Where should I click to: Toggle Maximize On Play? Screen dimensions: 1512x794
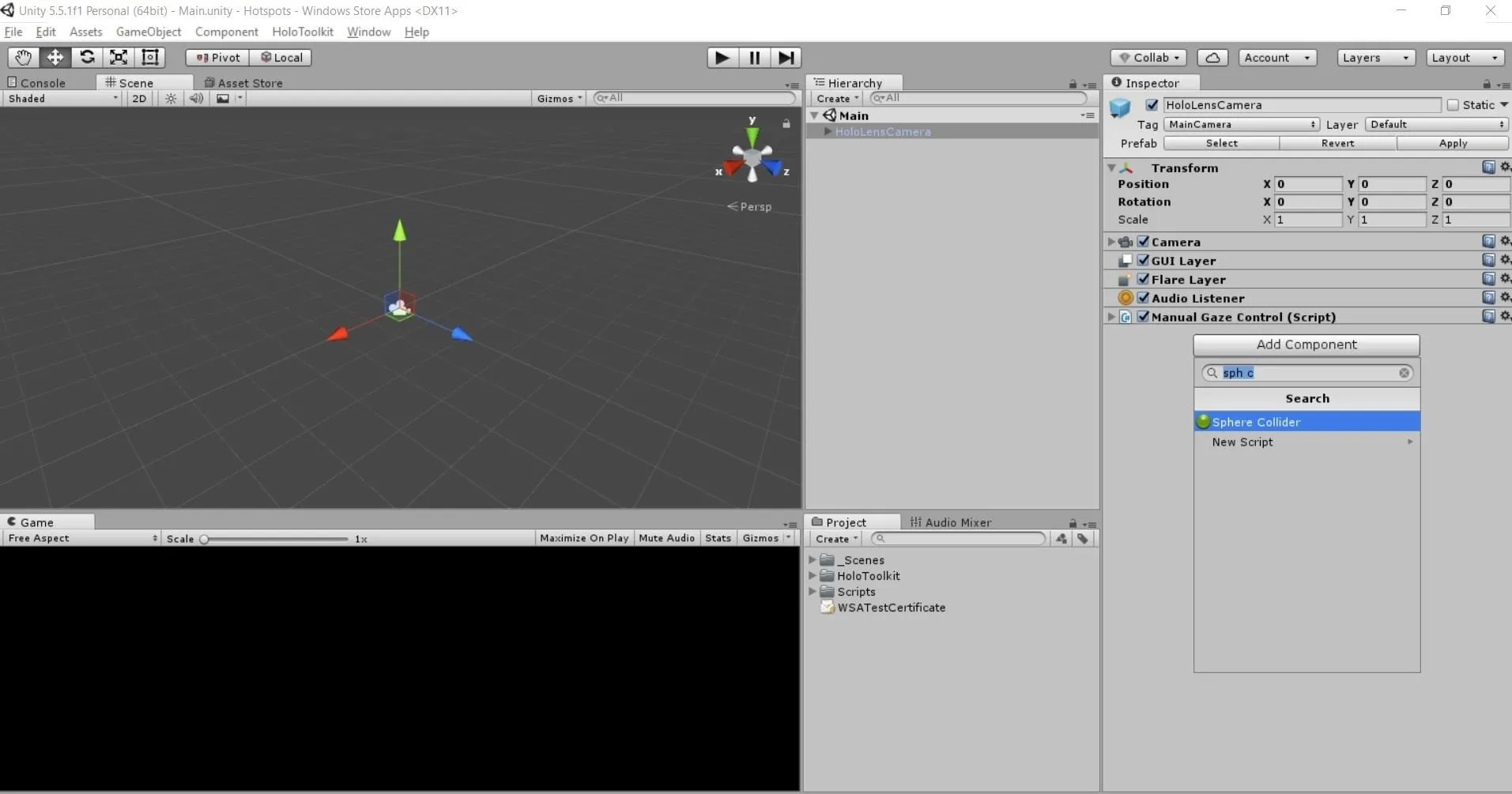pos(584,539)
